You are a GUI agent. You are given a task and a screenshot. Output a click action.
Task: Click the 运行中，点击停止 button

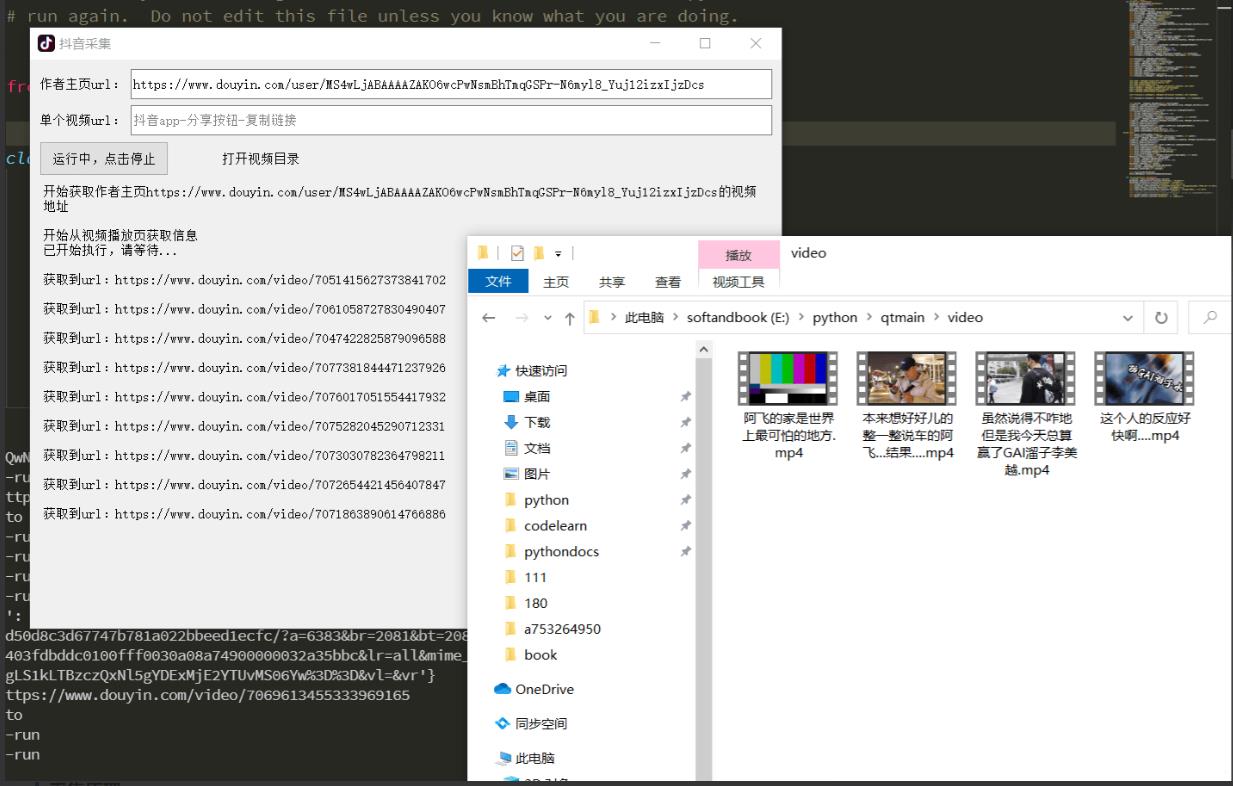point(104,159)
